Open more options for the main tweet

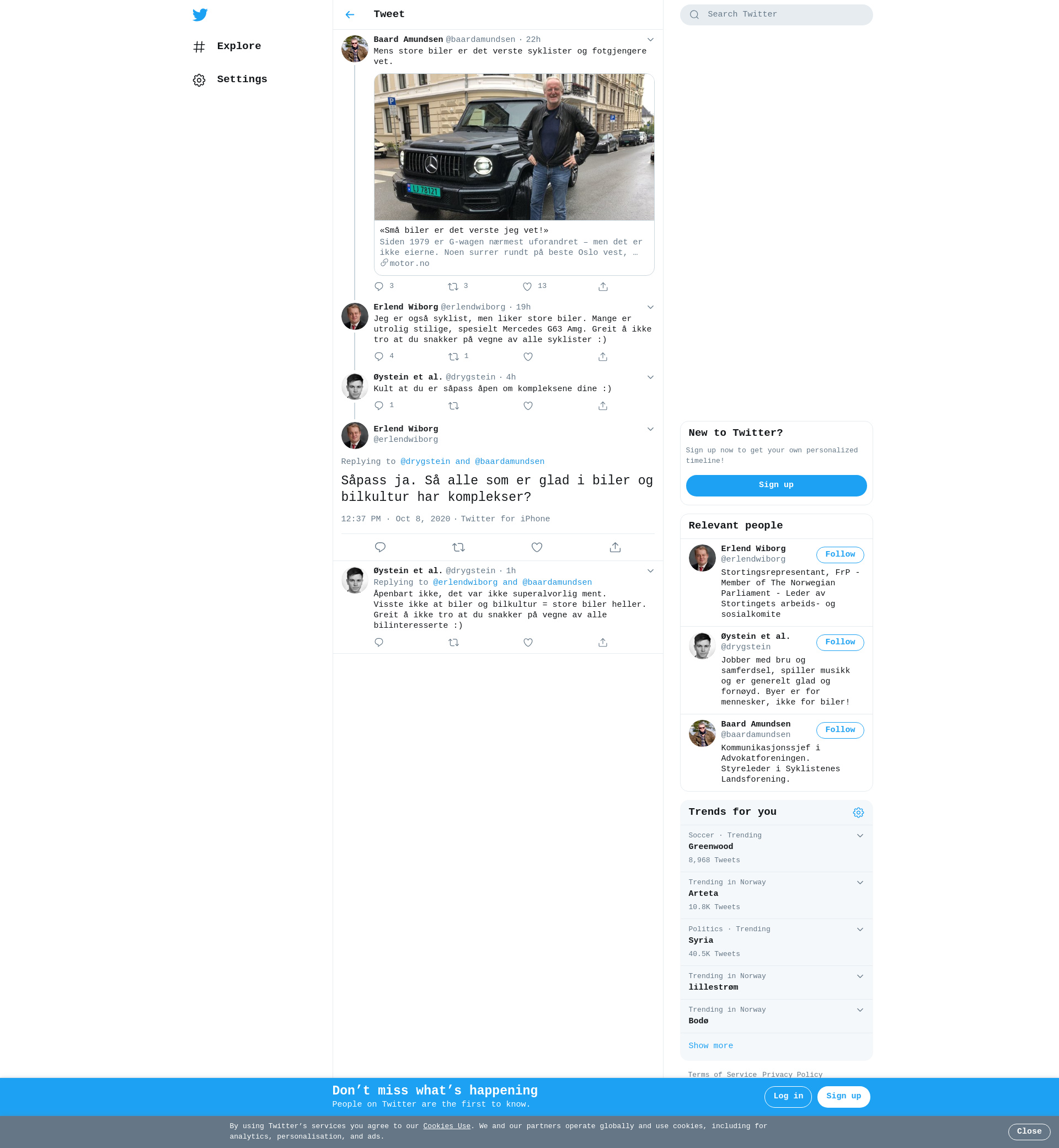click(x=650, y=429)
